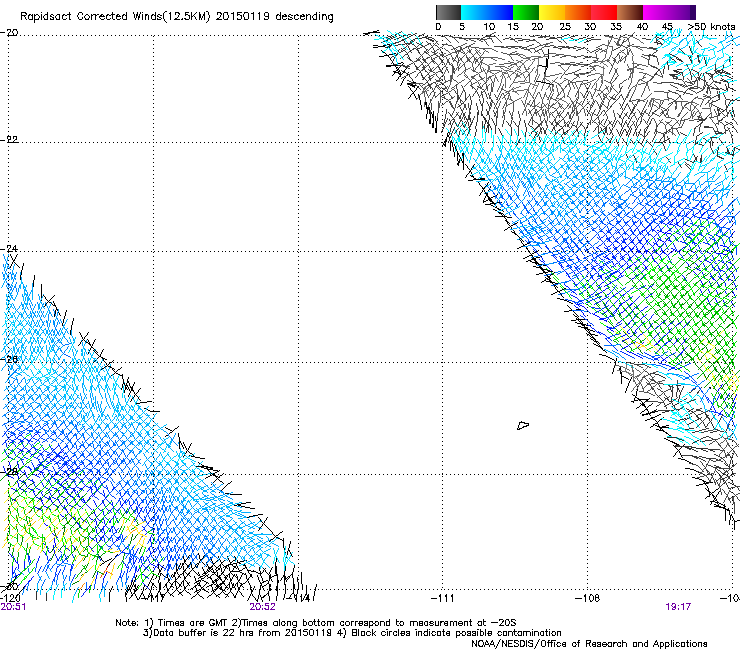Click the 'Rapidscat Corrected Winds(12.5KM)' title text

[x=115, y=17]
